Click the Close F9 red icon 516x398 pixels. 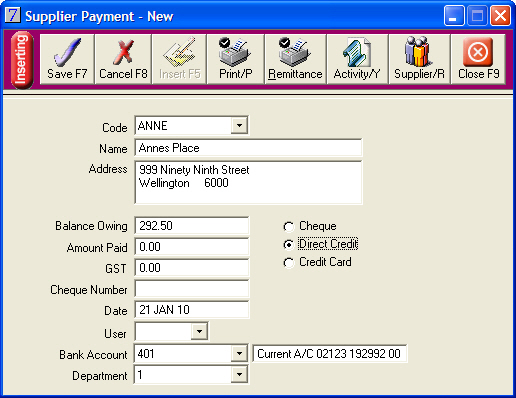(478, 52)
